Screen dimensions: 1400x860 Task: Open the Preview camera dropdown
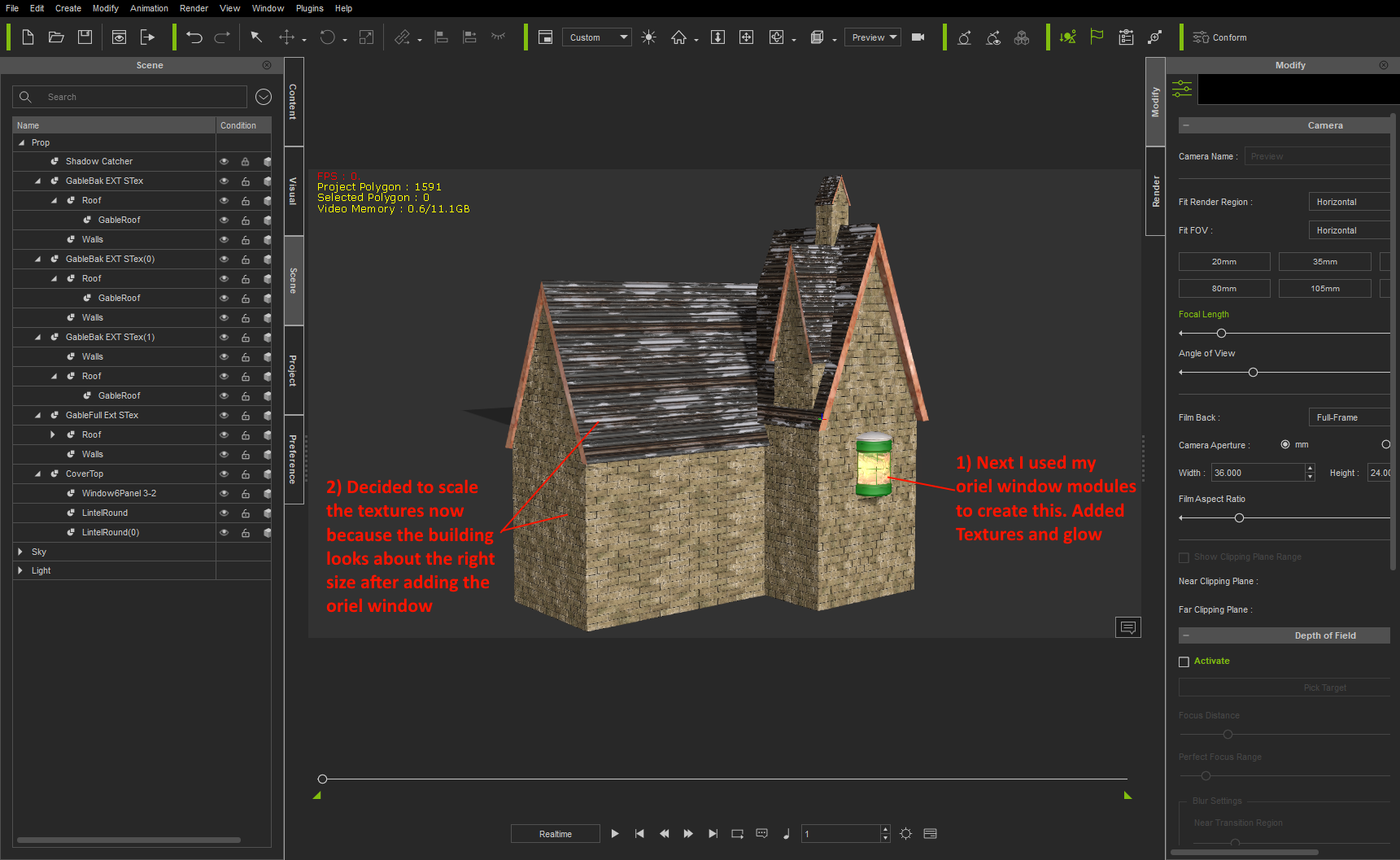click(873, 37)
